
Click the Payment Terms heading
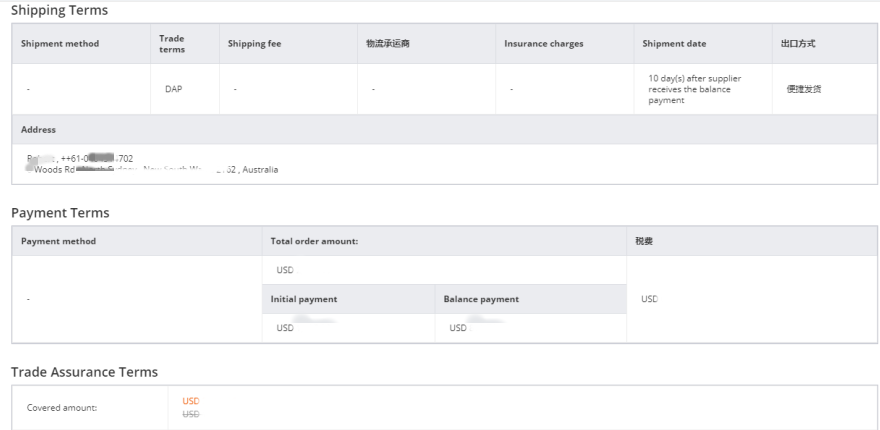pos(60,213)
